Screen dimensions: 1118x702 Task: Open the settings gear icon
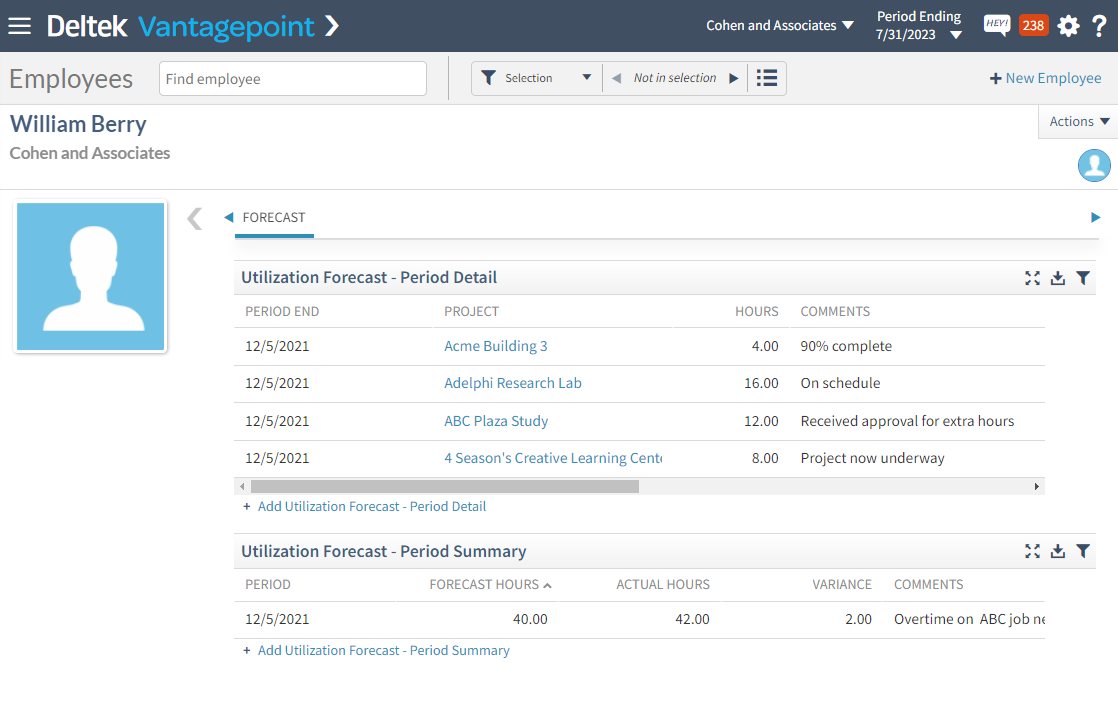[1068, 26]
